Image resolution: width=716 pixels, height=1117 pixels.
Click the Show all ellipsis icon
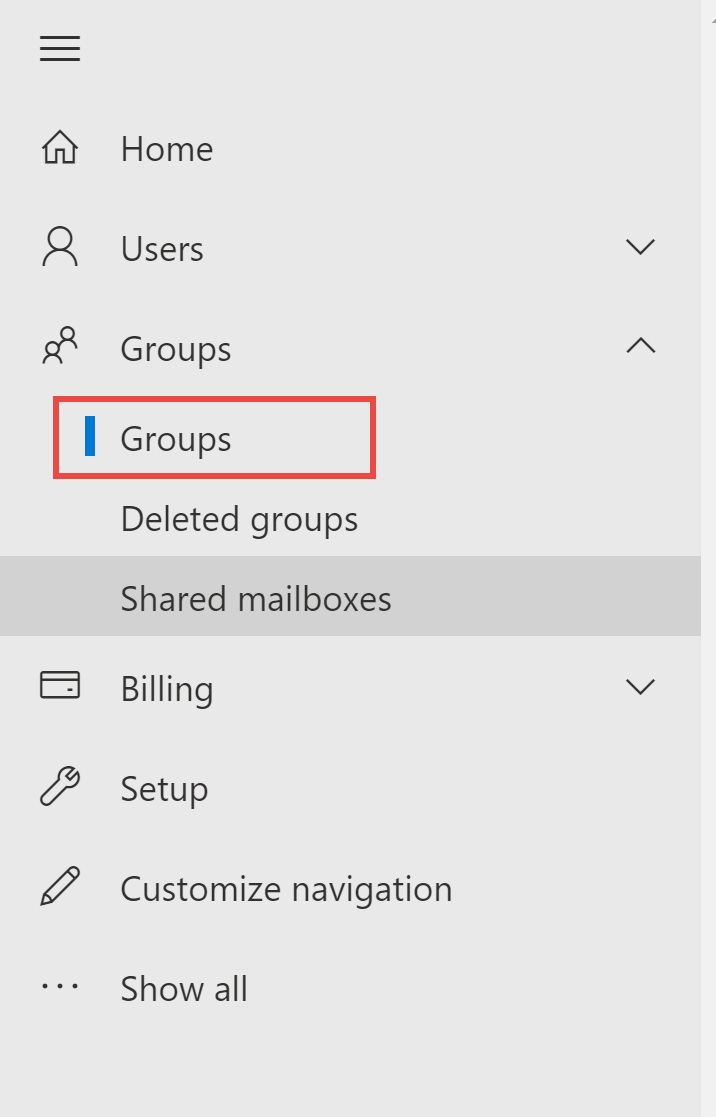(60, 986)
